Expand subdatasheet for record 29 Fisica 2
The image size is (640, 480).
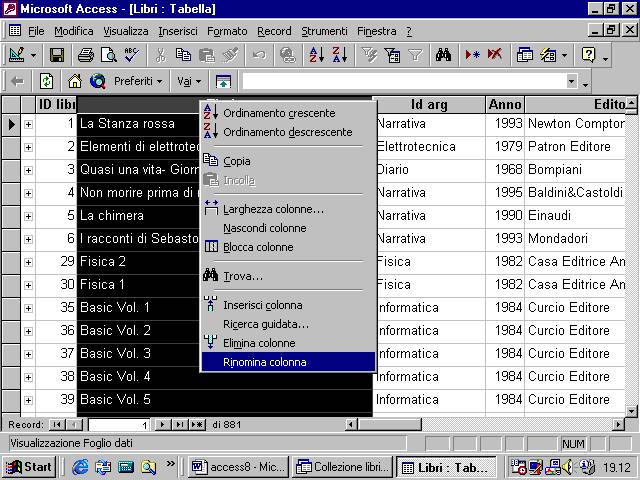[x=28, y=262]
